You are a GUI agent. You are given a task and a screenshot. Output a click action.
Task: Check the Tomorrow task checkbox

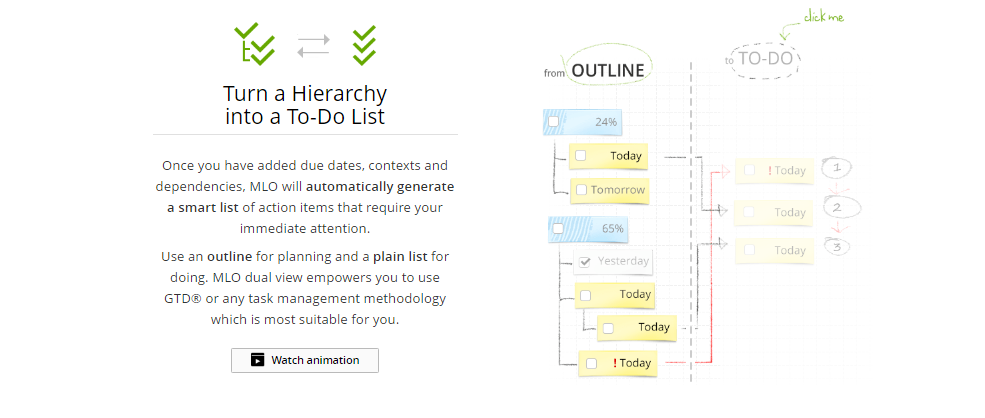580,190
